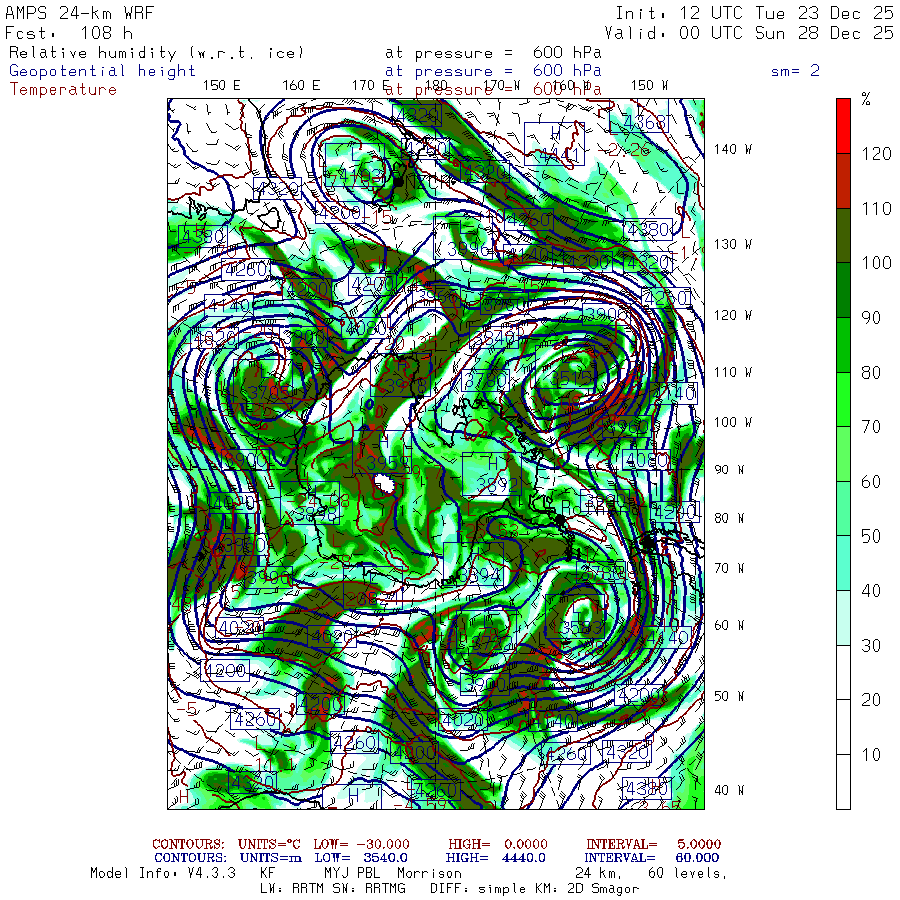Pick the olive 100–110% colorbar segment
900x900 pixels.
coord(843,235)
